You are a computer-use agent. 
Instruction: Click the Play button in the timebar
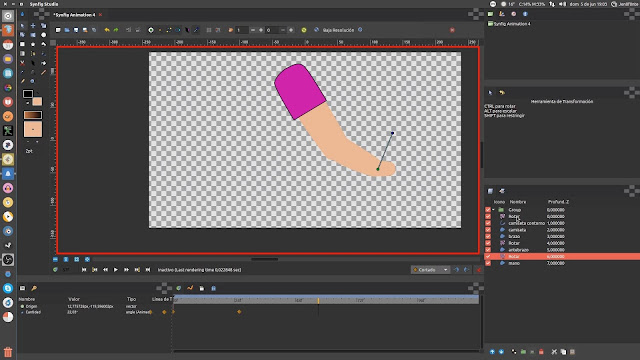(116, 270)
